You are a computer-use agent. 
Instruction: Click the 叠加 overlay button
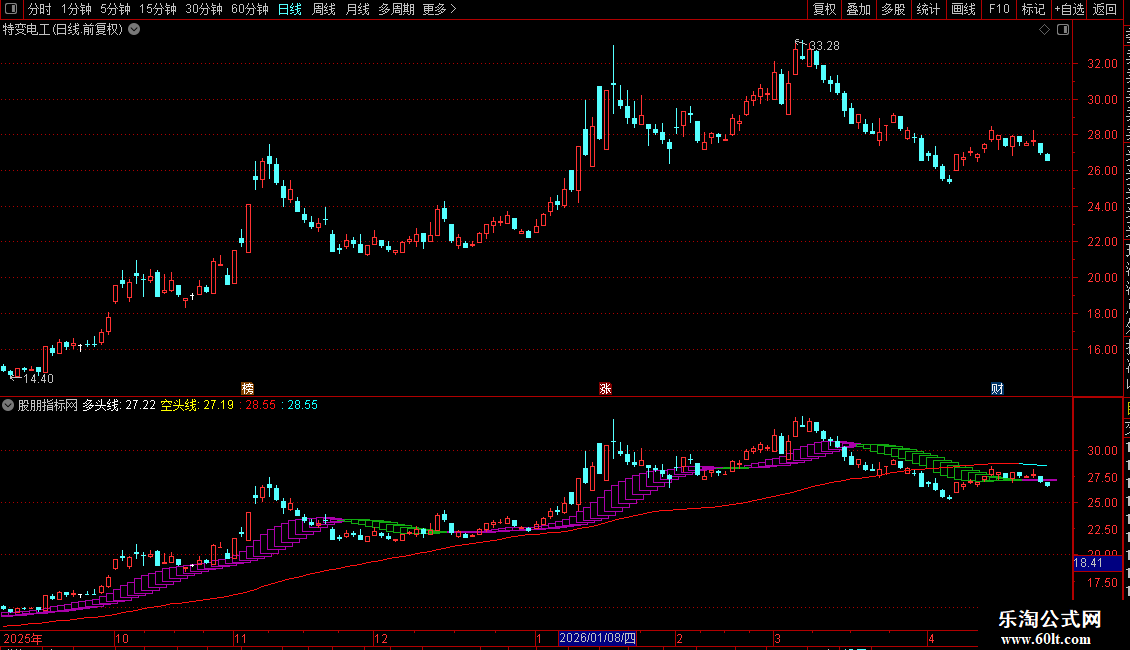tap(858, 9)
